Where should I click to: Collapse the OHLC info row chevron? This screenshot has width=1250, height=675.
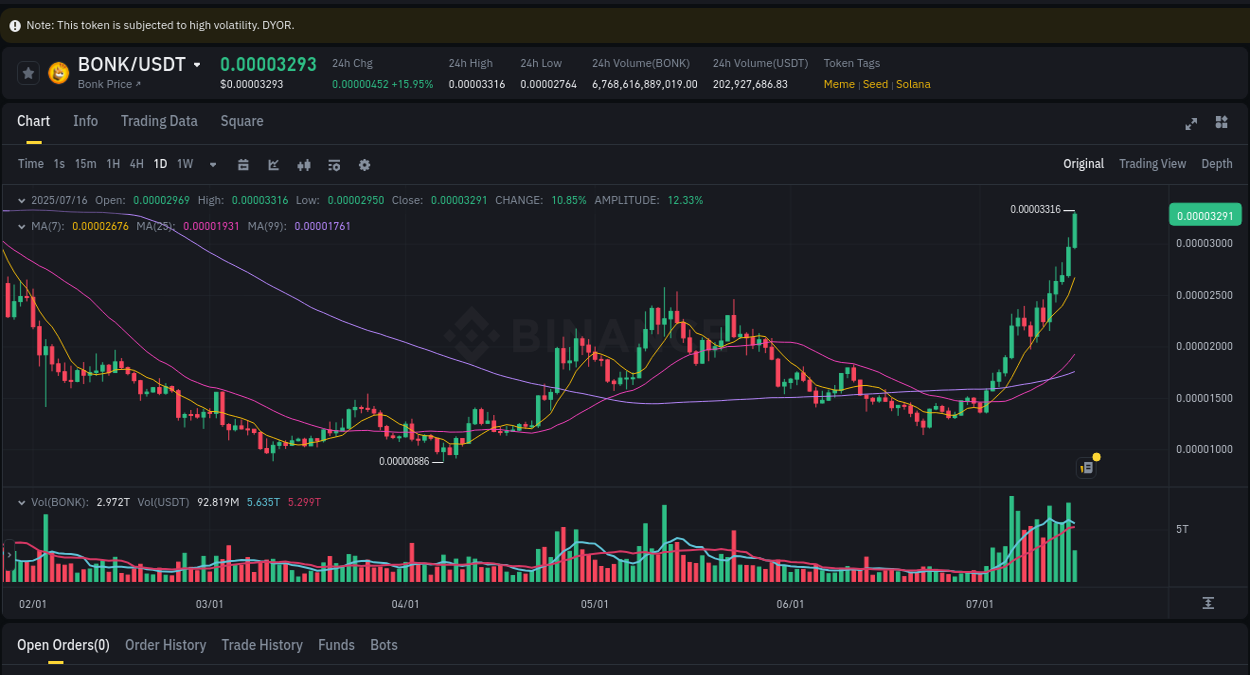(x=21, y=200)
